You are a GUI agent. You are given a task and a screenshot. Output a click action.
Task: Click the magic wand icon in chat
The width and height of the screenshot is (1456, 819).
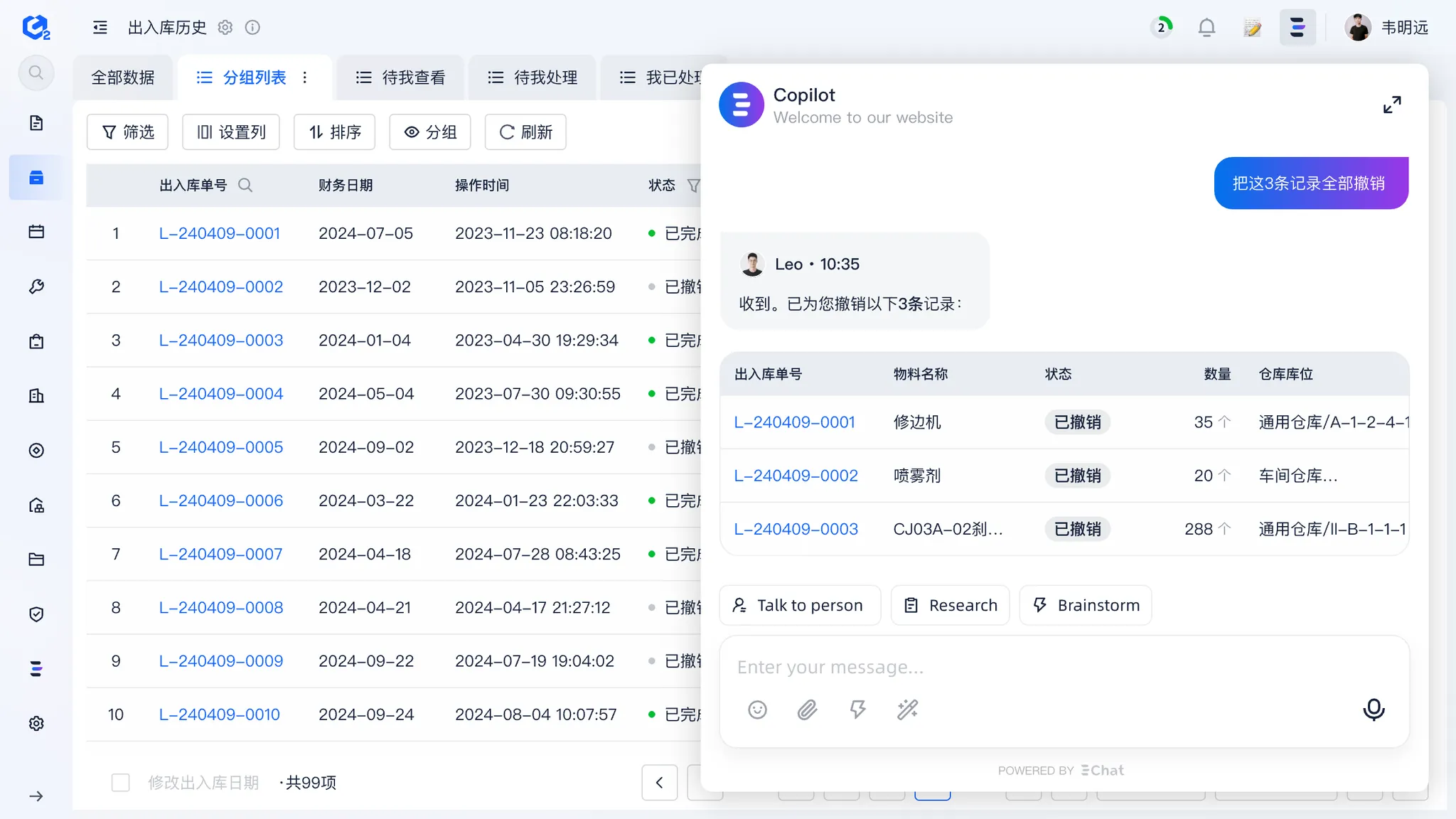[x=907, y=710]
